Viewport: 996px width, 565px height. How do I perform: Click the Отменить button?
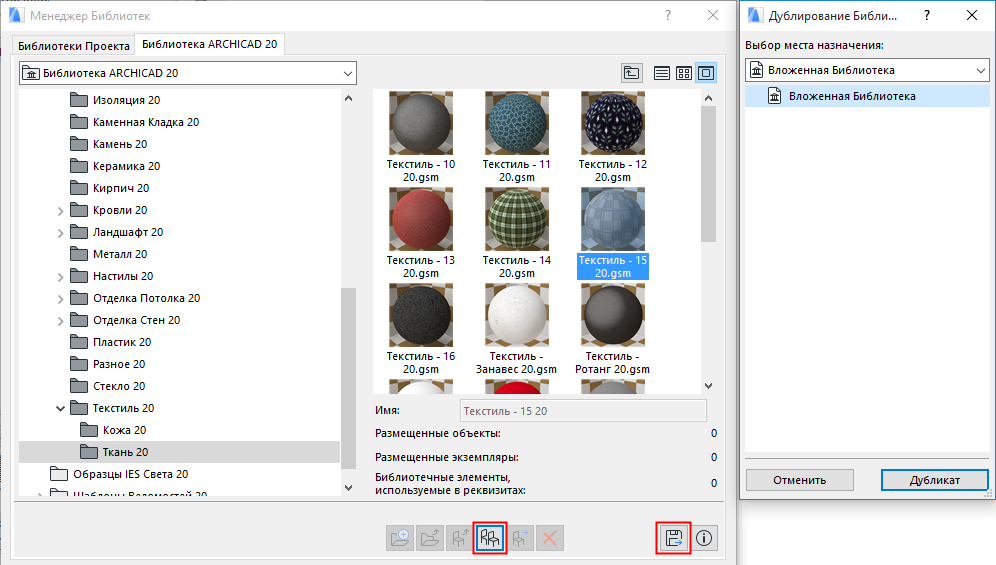pos(800,480)
